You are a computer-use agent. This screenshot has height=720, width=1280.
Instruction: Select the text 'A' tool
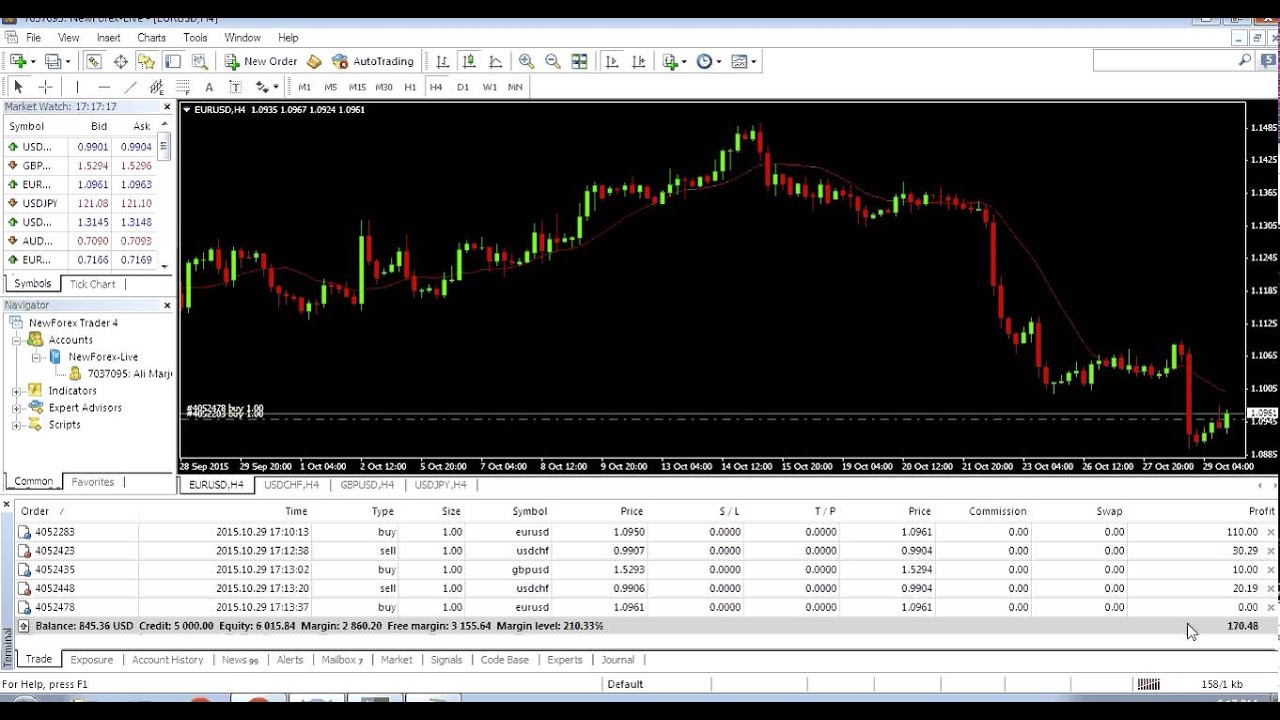coord(209,87)
